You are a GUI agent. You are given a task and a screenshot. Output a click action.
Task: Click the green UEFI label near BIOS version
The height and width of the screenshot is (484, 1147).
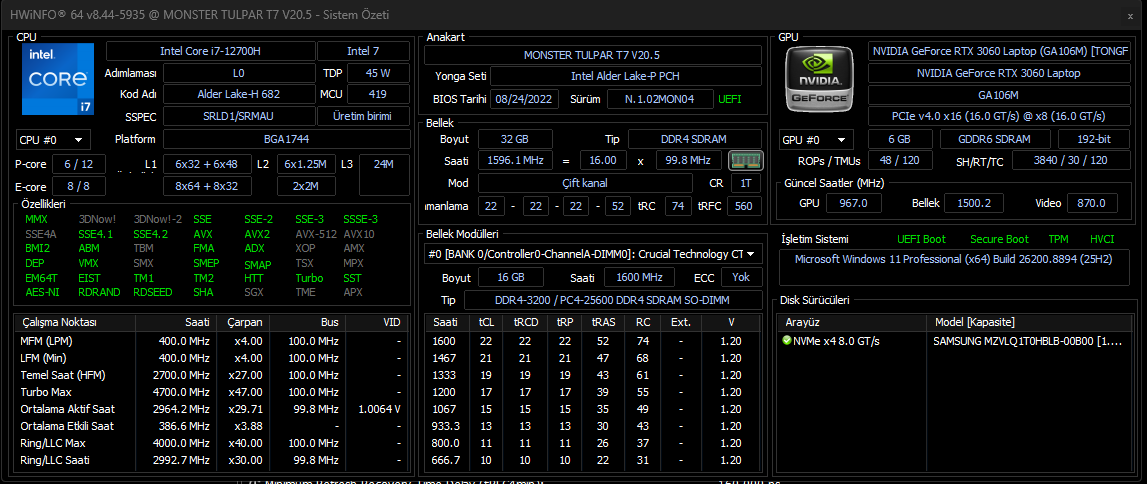(x=730, y=99)
